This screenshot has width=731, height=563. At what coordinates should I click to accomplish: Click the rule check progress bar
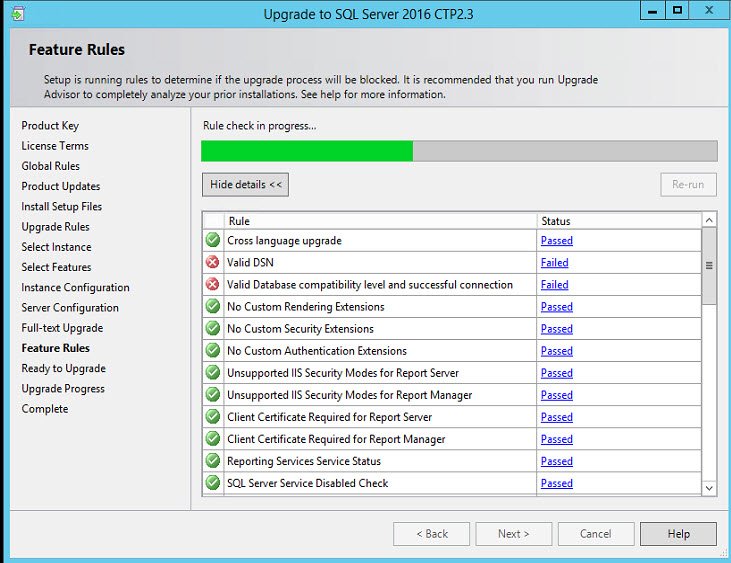(459, 151)
